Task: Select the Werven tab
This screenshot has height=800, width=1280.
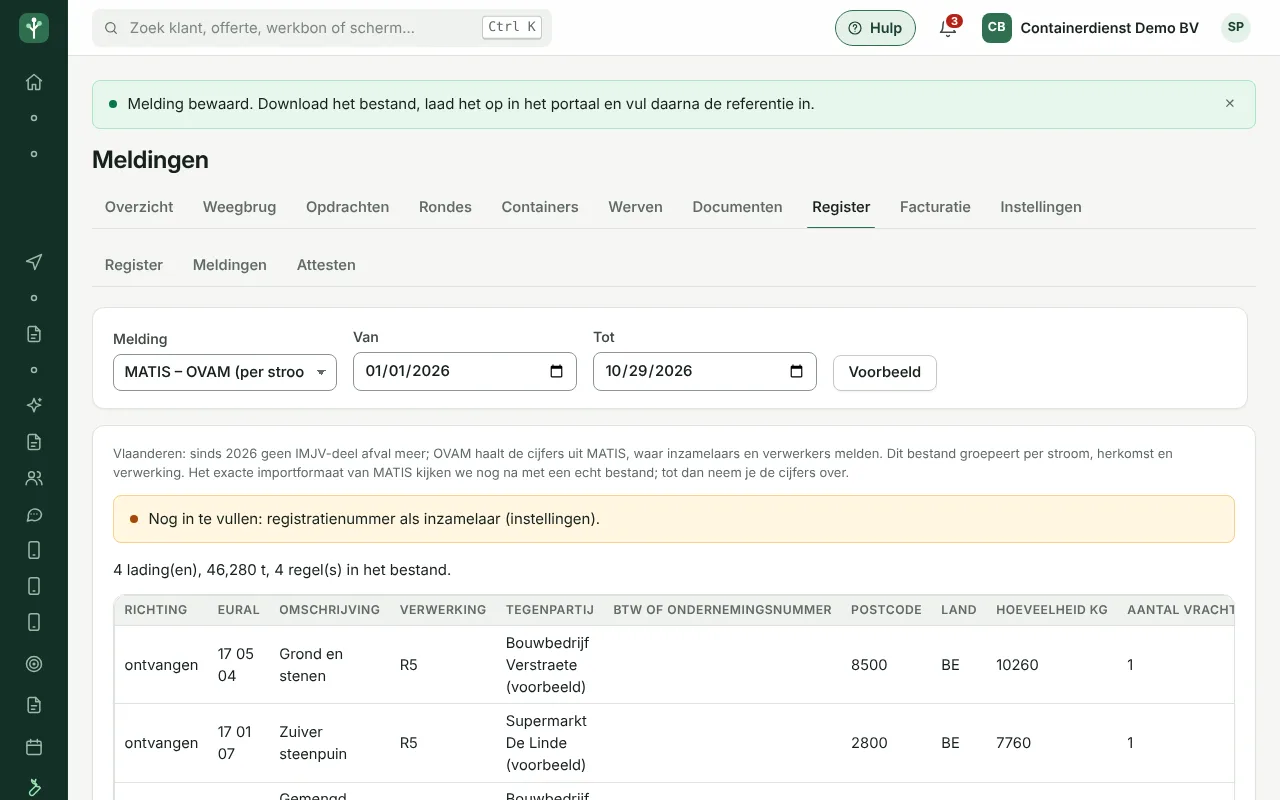Action: point(636,207)
